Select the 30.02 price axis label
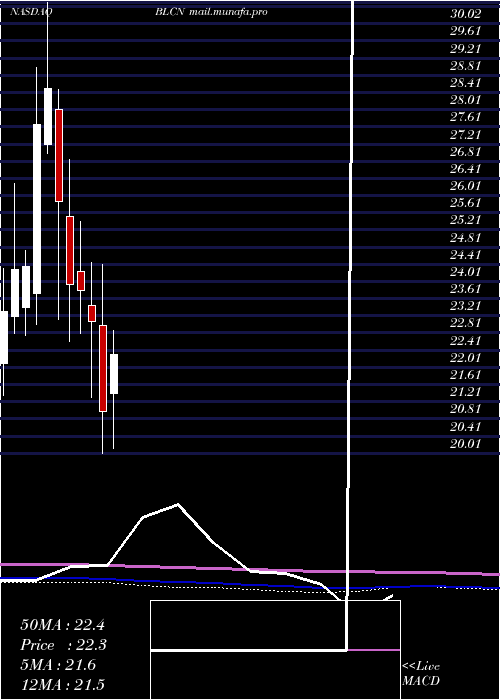Screen dimensions: 500x700 pos(465,14)
